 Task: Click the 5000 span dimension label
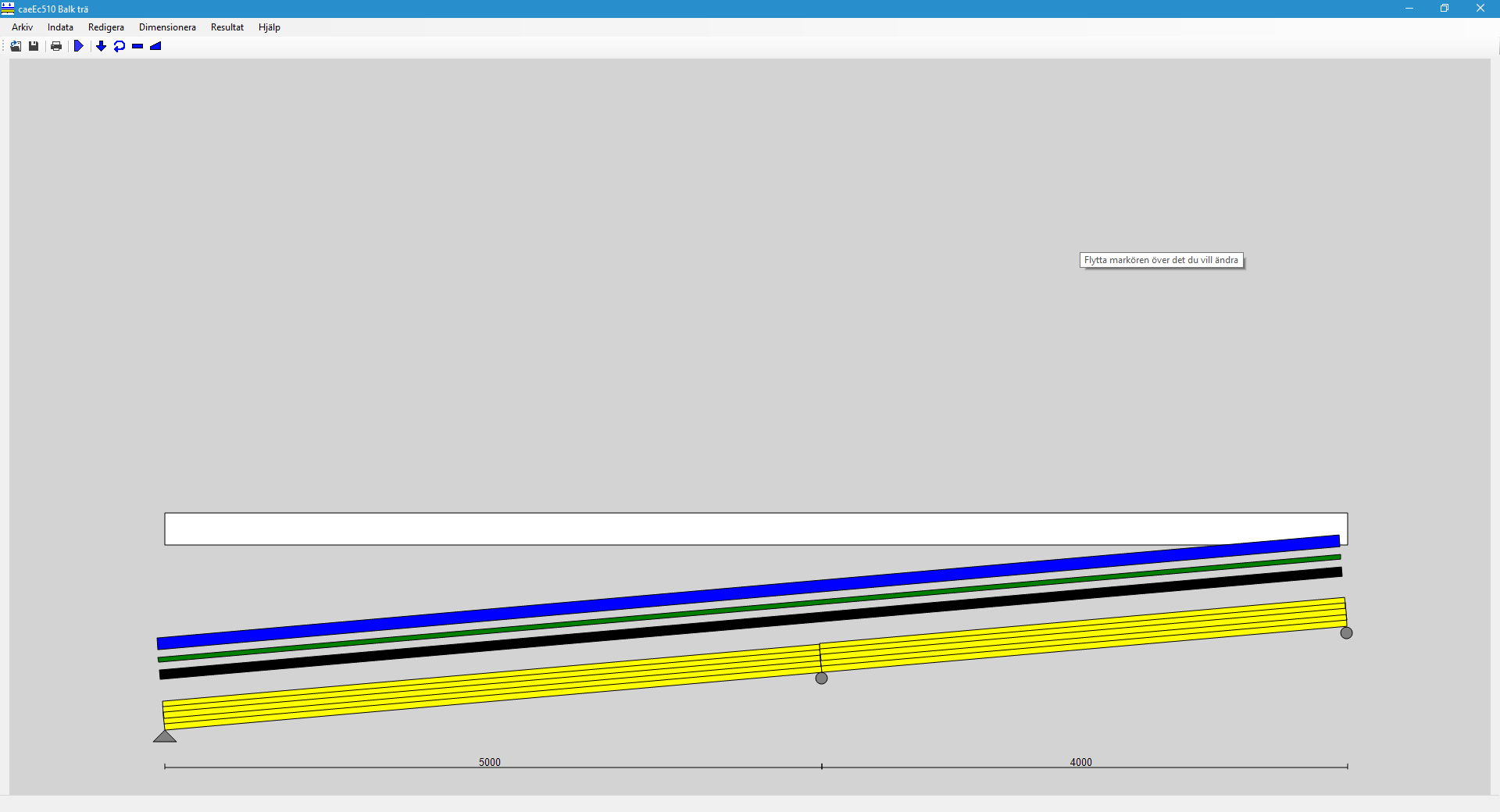click(x=490, y=762)
